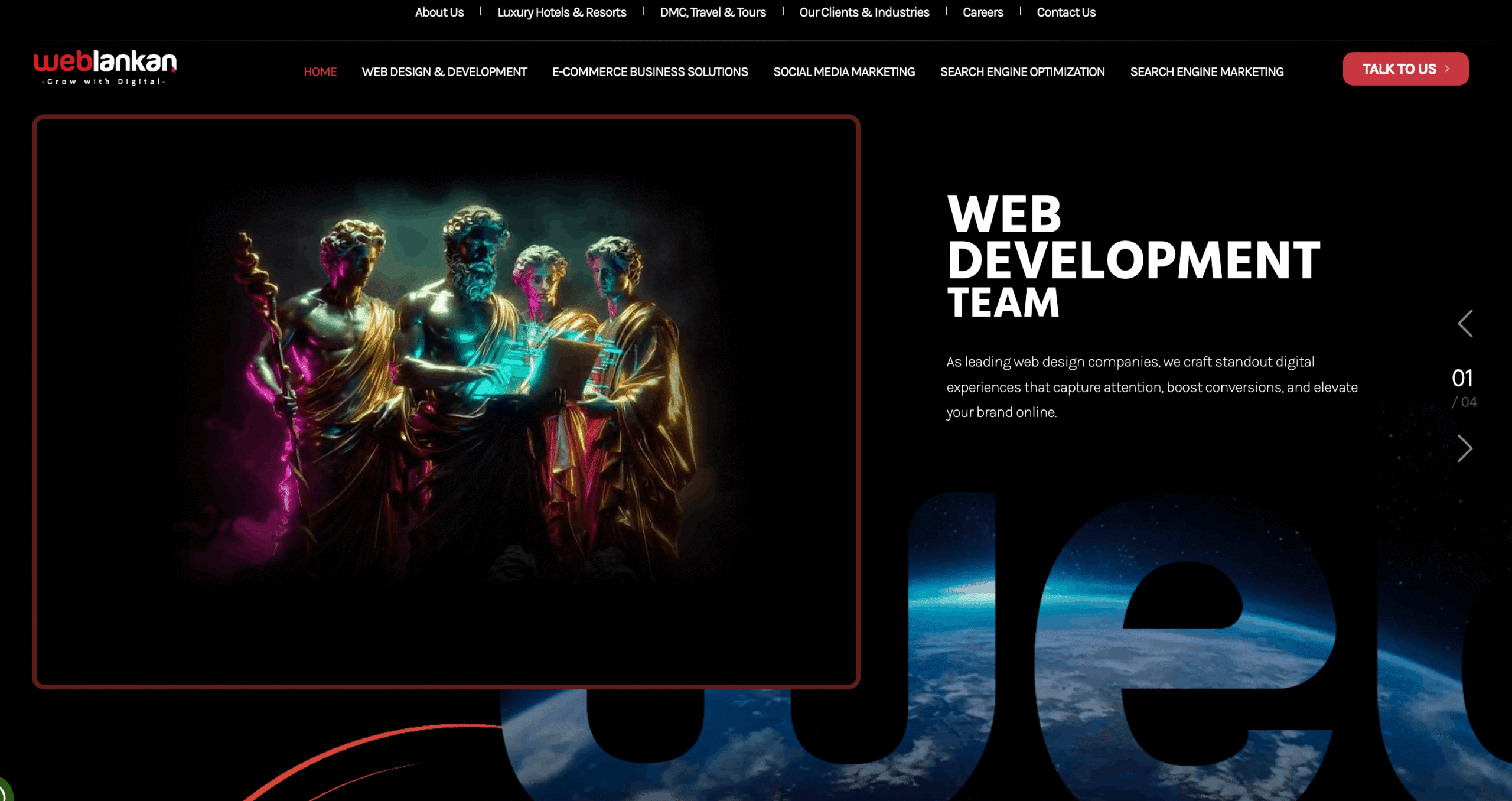Go to SEARCH ENGINE OPTIMIZATION

tap(1022, 71)
